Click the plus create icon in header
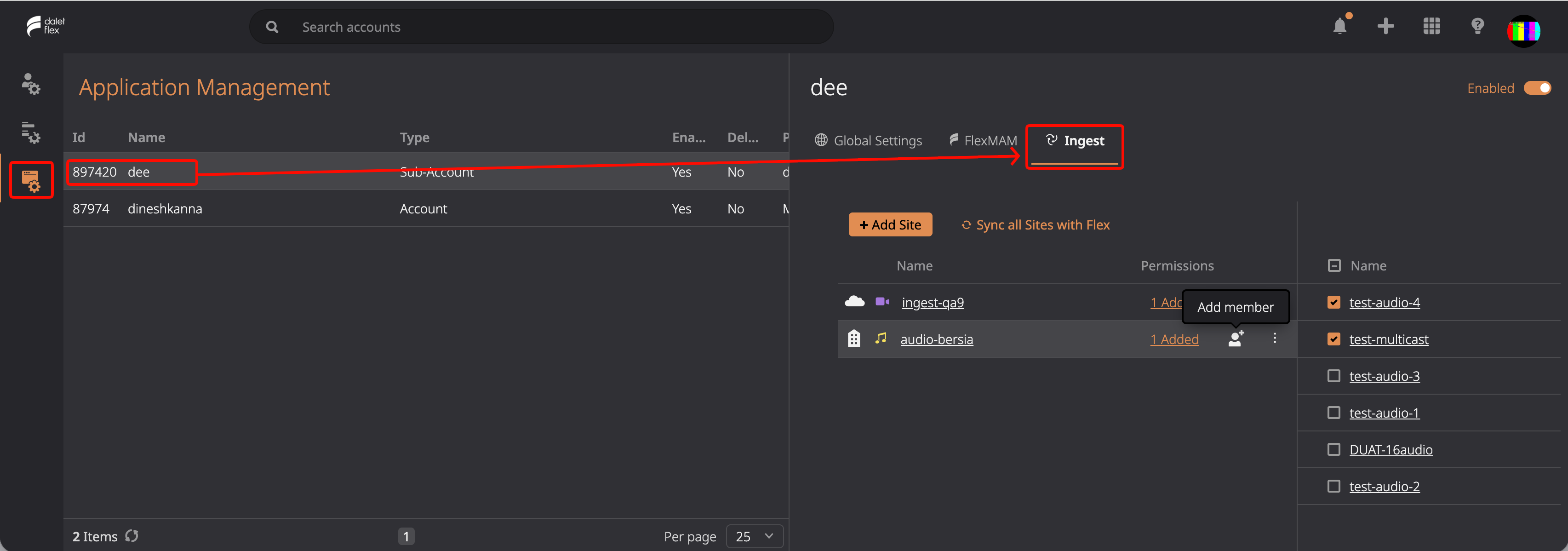This screenshot has height=551, width=1568. 1385,26
